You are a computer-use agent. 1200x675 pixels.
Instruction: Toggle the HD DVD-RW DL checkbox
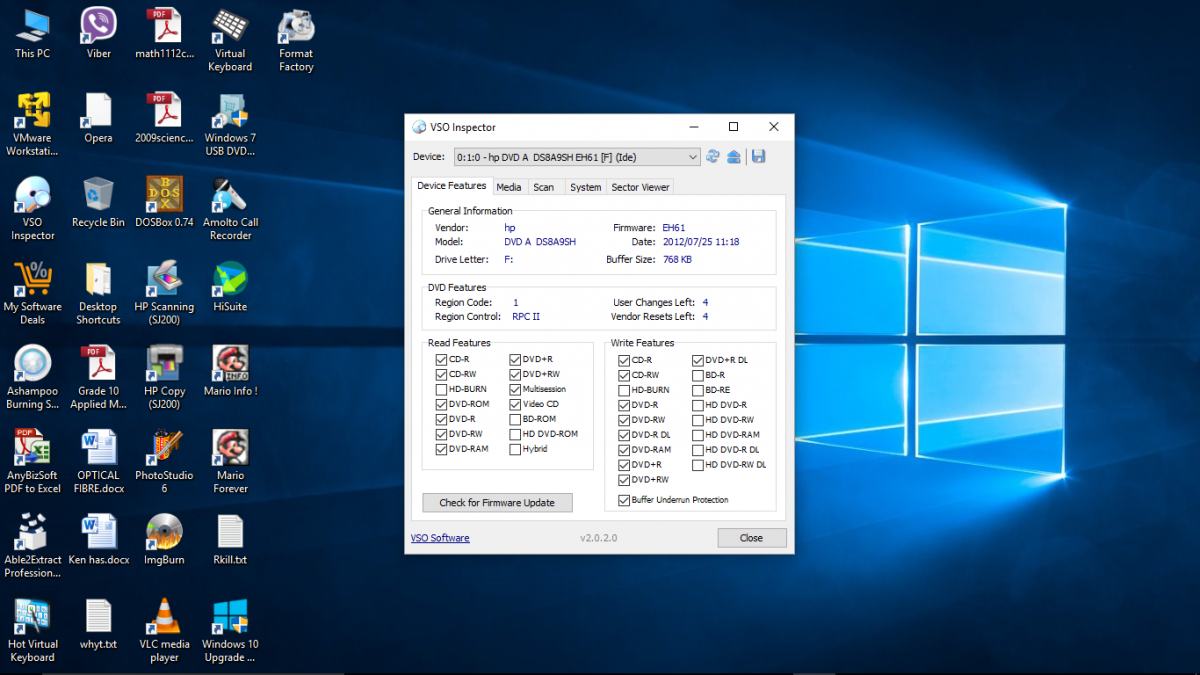click(x=698, y=465)
